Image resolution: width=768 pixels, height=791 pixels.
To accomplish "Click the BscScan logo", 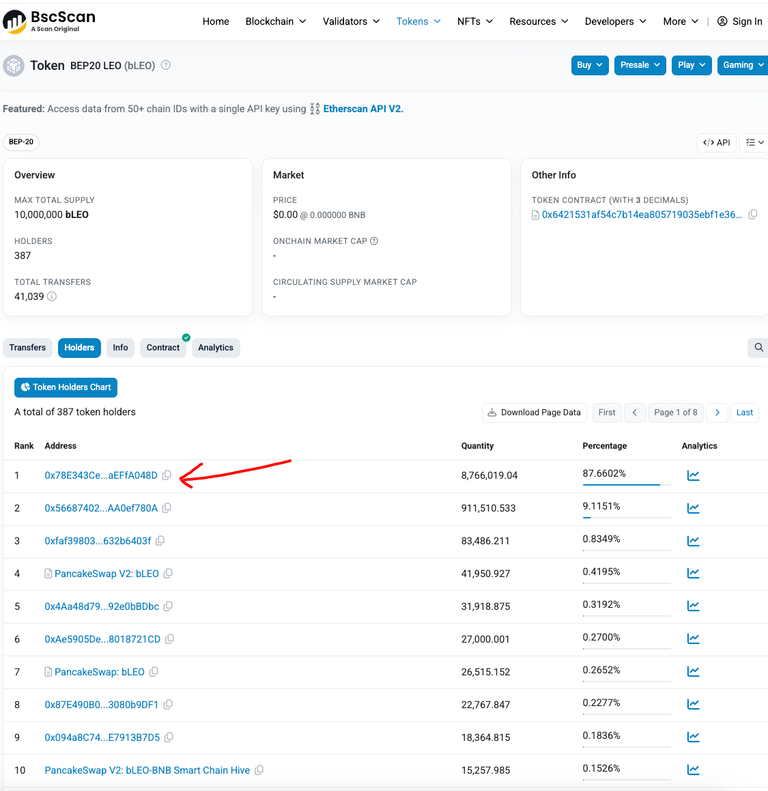I will point(49,22).
